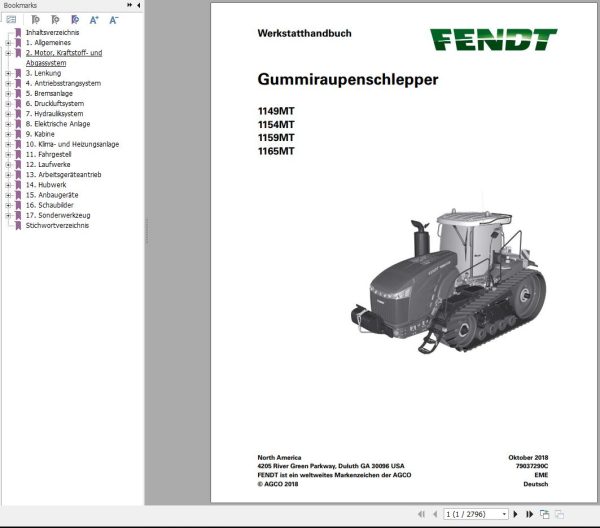Collapse the Bookmarks panel arrow
600x528 pixels.
pyautogui.click(x=138, y=5)
